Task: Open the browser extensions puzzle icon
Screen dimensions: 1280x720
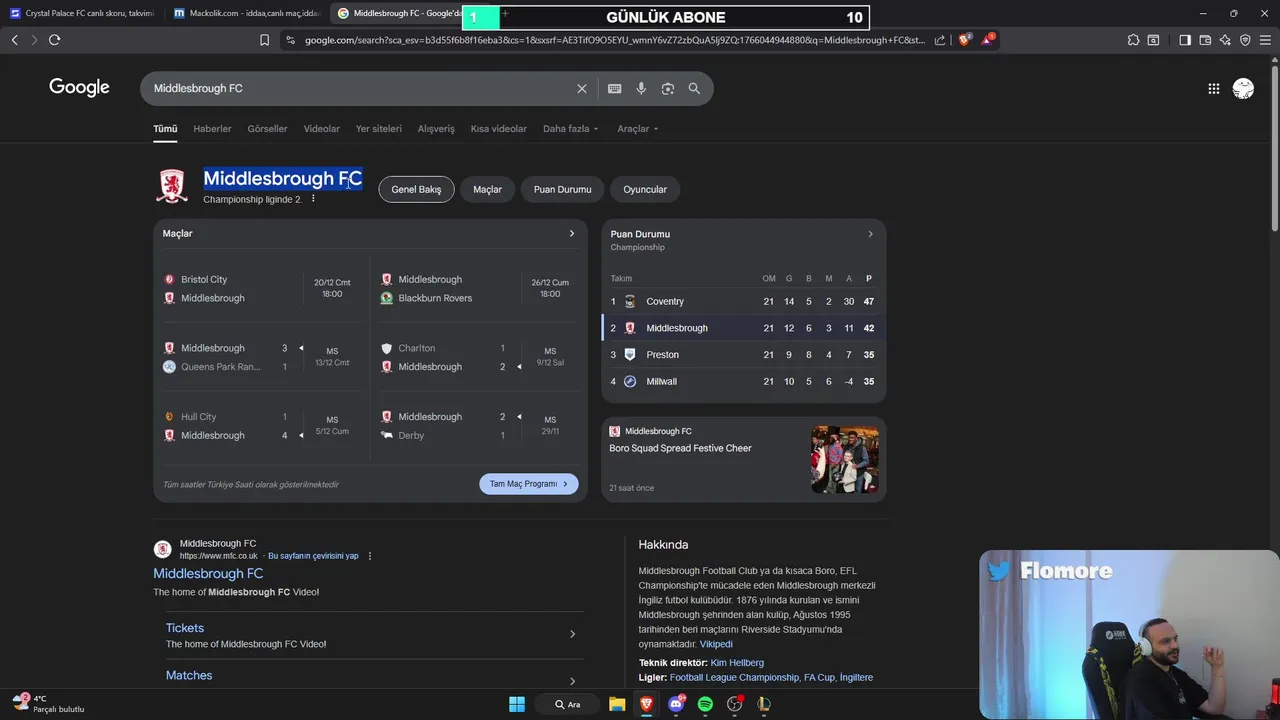Action: click(1133, 40)
